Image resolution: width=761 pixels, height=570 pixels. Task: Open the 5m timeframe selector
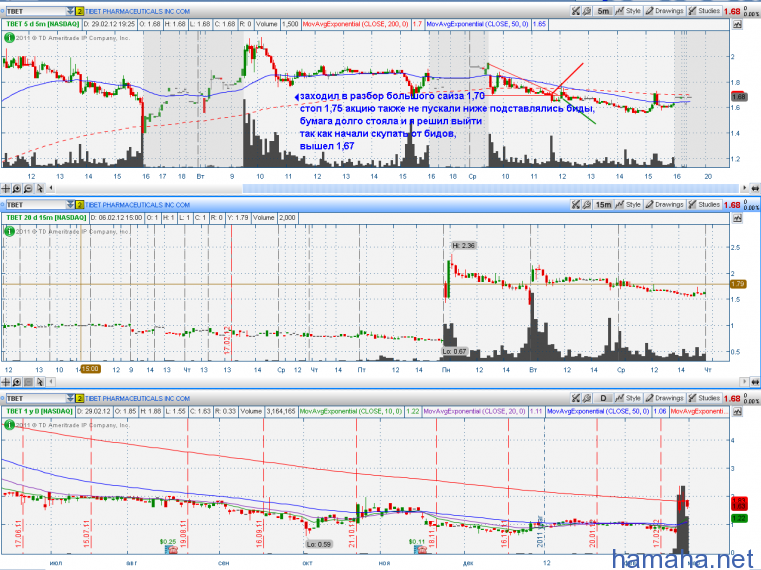(x=603, y=11)
